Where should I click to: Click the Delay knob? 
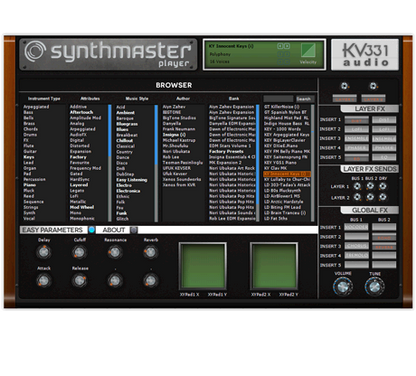(x=44, y=252)
